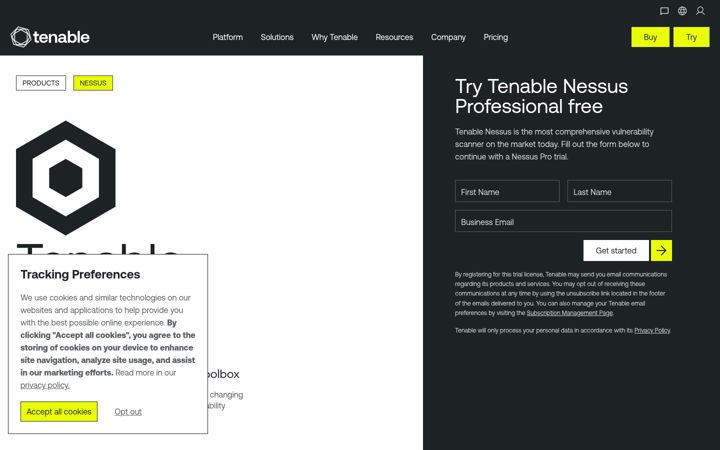Image resolution: width=720 pixels, height=450 pixels.
Task: Open the chat icon in top bar
Action: [x=664, y=11]
